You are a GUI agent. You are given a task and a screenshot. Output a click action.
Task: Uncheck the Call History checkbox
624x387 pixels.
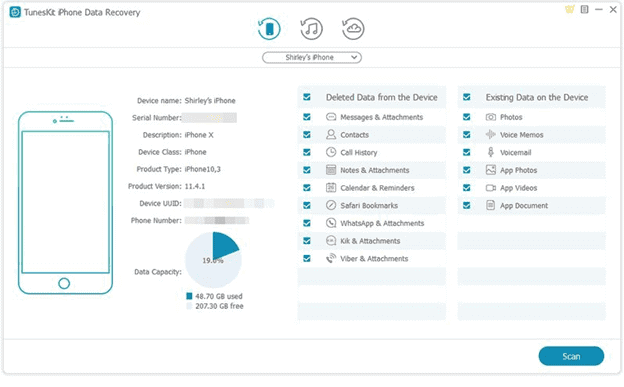click(307, 152)
